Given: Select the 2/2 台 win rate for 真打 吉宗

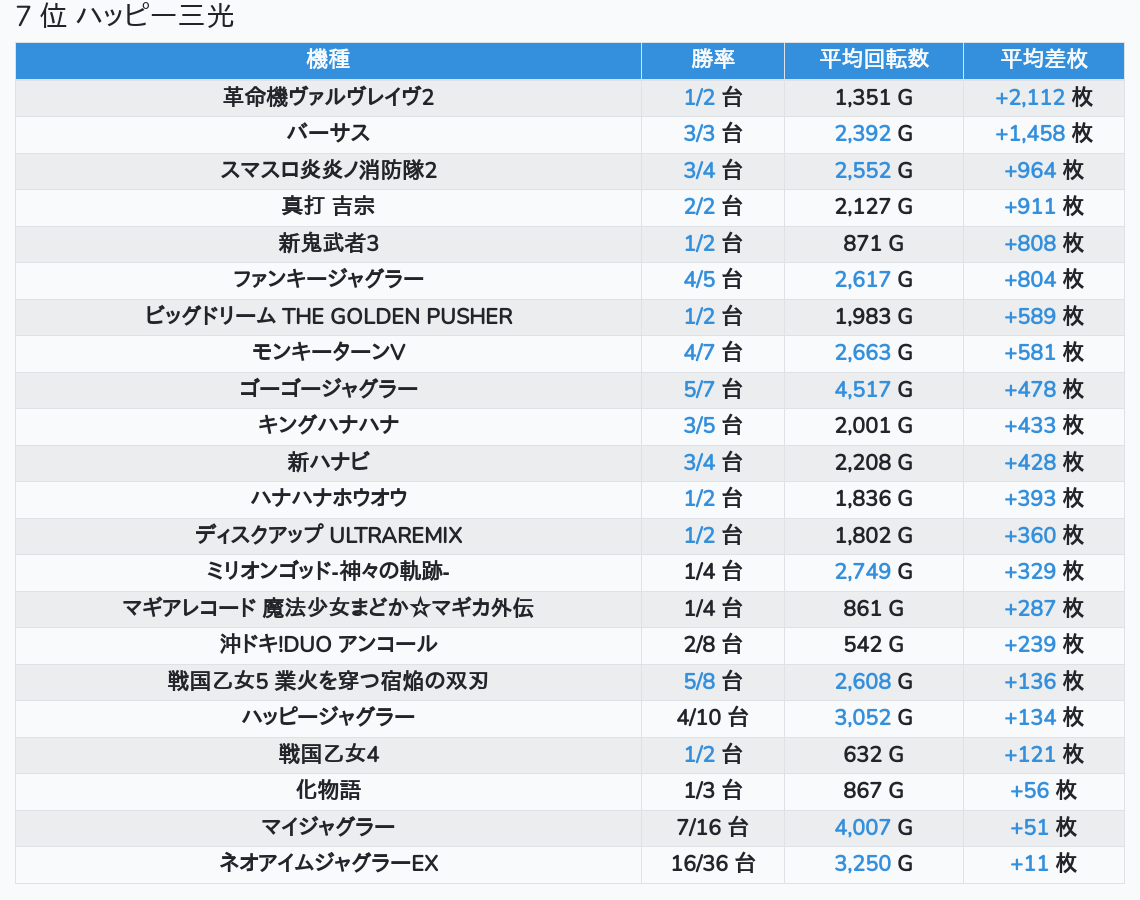Looking at the screenshot, I should 712,207.
